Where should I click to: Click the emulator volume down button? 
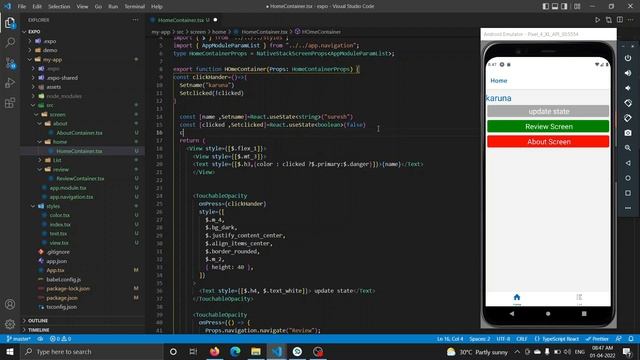click(x=628, y=88)
